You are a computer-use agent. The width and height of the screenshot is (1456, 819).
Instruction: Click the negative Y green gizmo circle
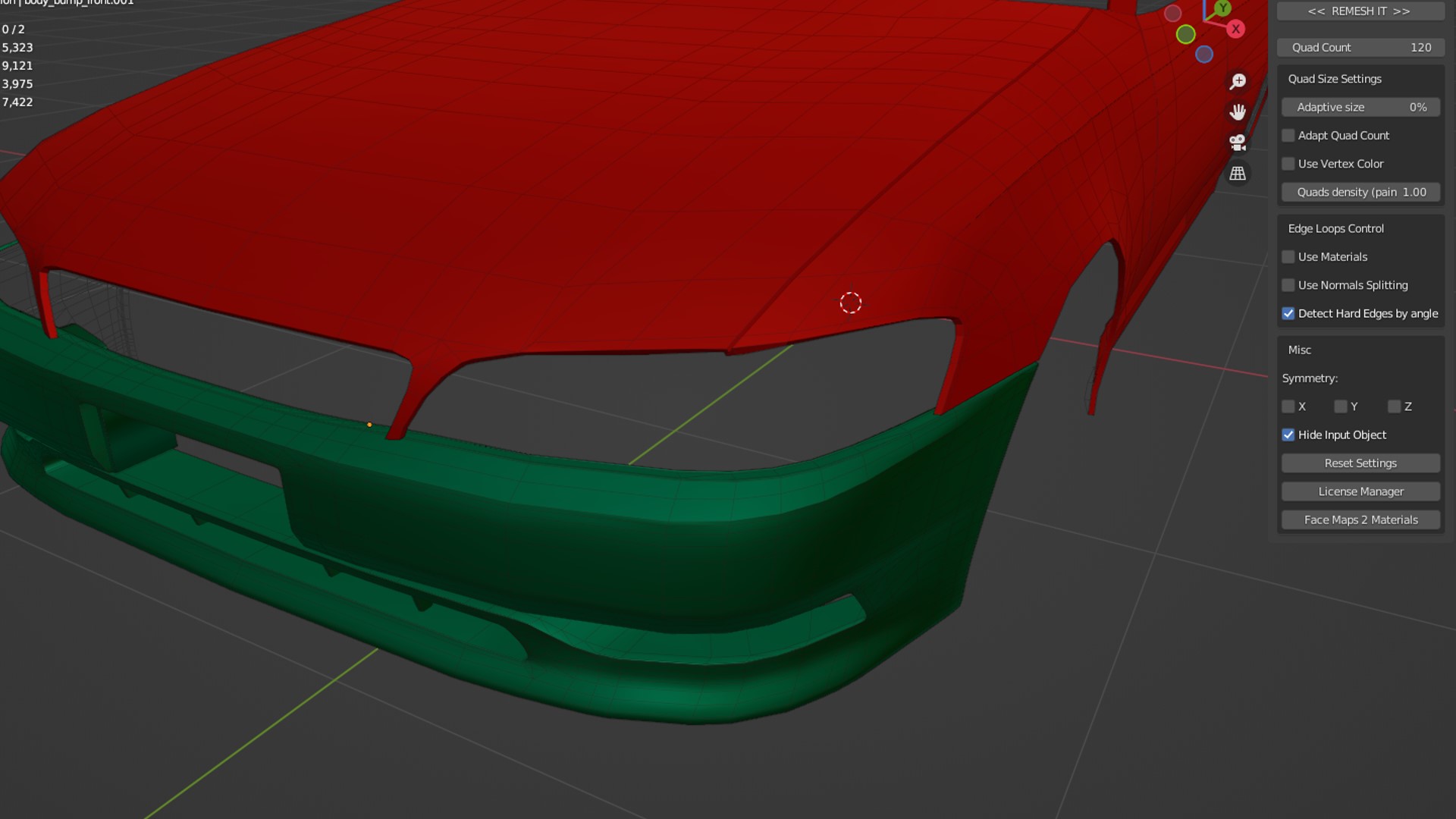point(1185,34)
